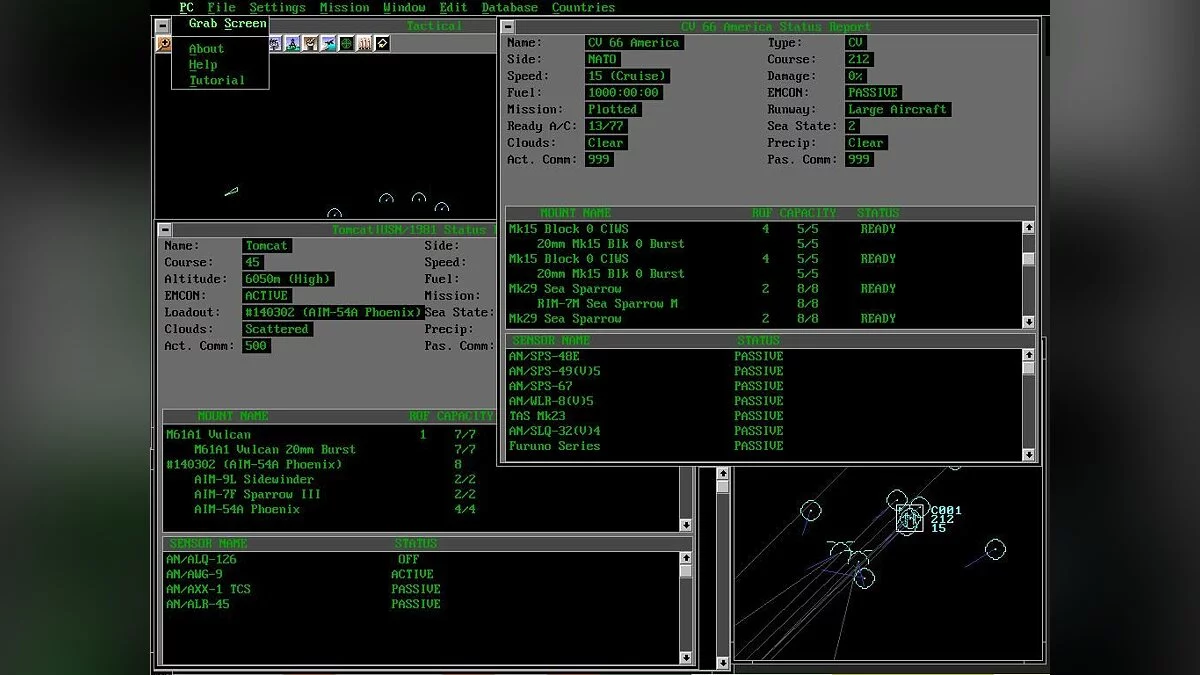Select the dividers range-and-bearing toolbar icon
The image size is (1200, 675).
[x=293, y=44]
